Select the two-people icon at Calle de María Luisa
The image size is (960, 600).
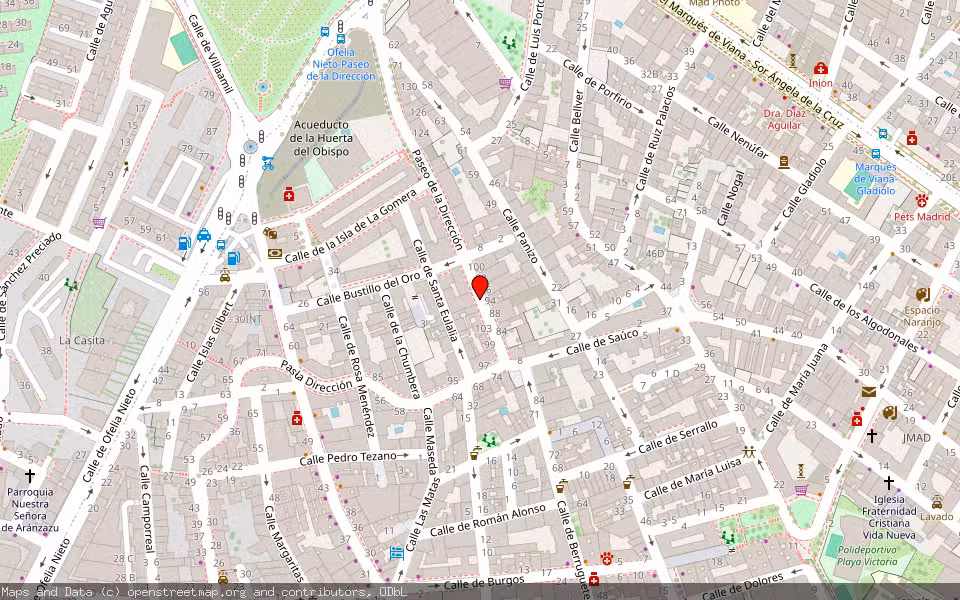coord(748,452)
